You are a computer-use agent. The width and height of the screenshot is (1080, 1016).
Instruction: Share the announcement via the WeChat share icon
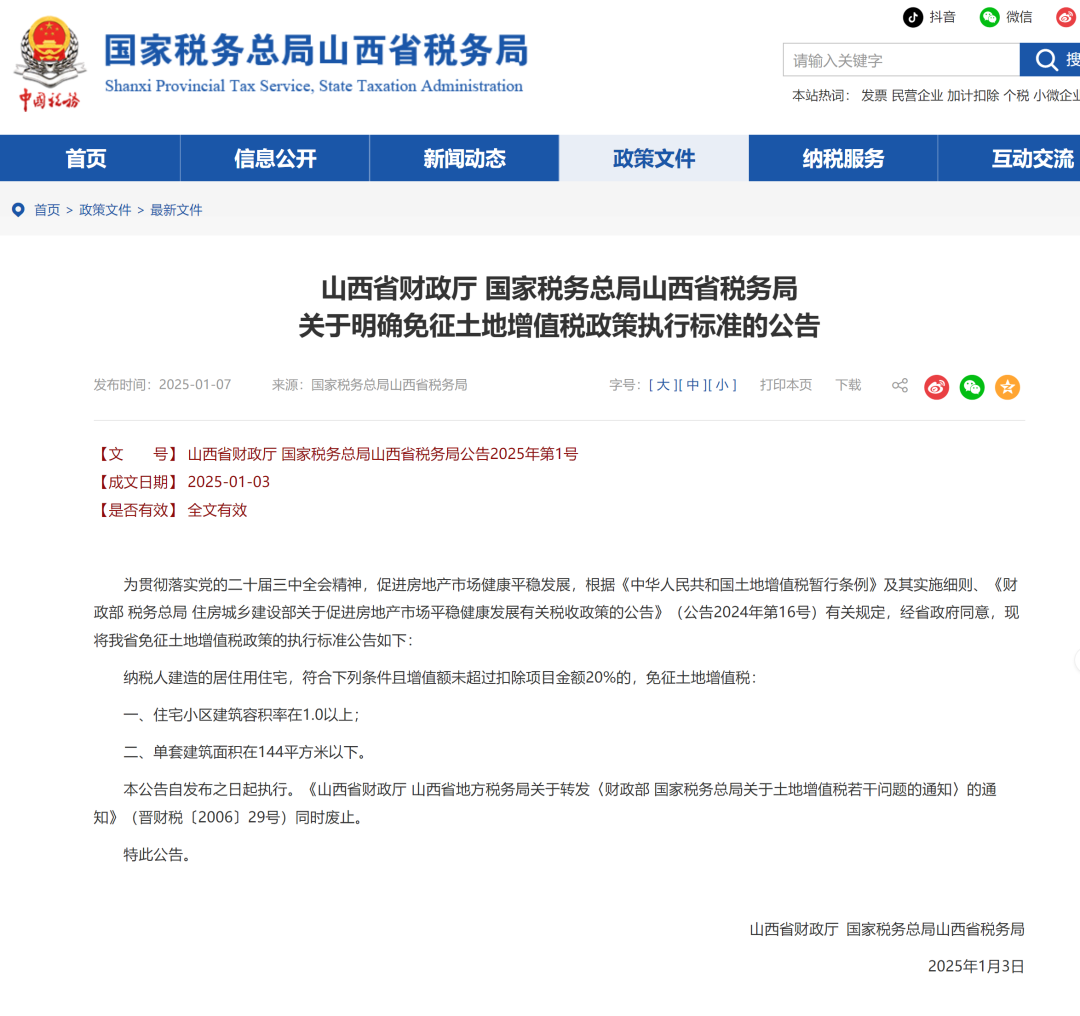click(x=971, y=386)
